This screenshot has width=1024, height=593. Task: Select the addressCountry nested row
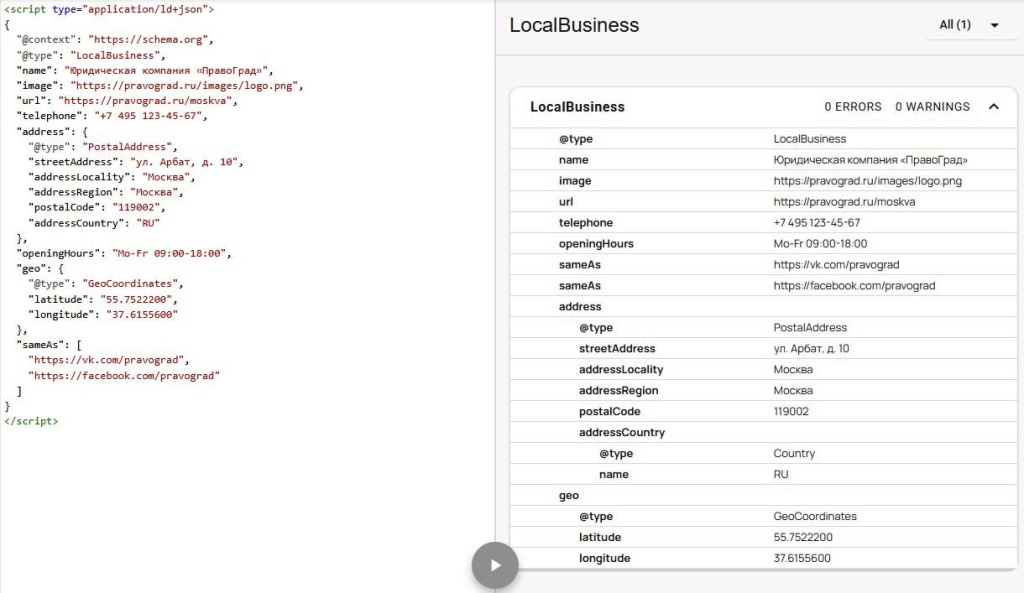coord(621,433)
